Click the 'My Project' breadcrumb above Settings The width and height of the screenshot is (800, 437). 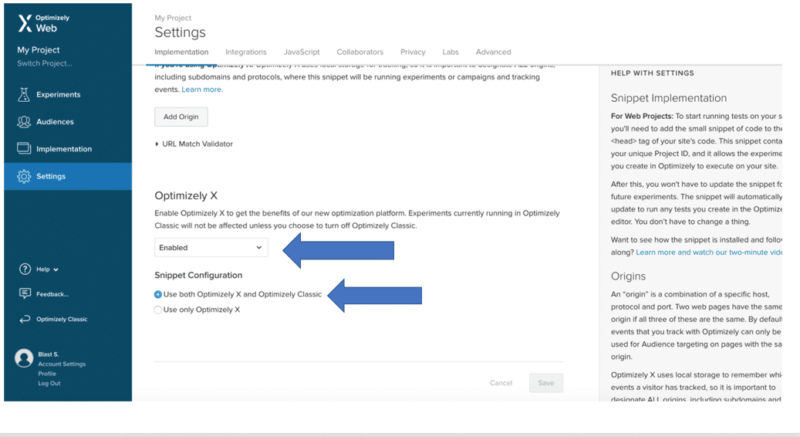pos(173,18)
